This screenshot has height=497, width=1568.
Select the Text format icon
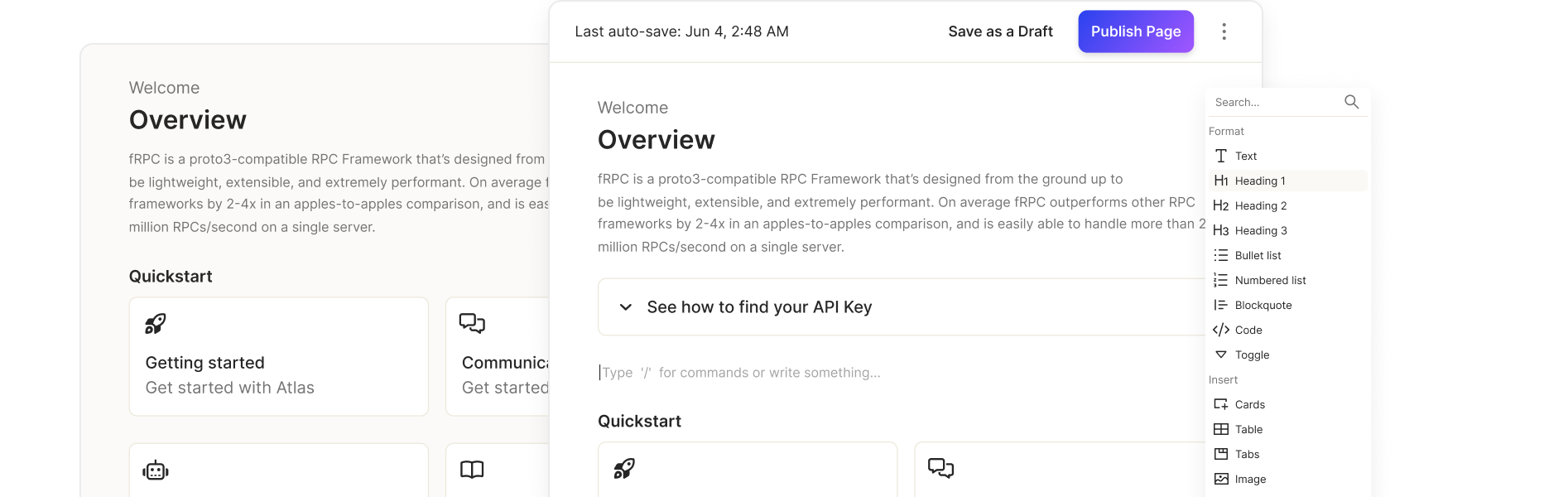(x=1220, y=156)
